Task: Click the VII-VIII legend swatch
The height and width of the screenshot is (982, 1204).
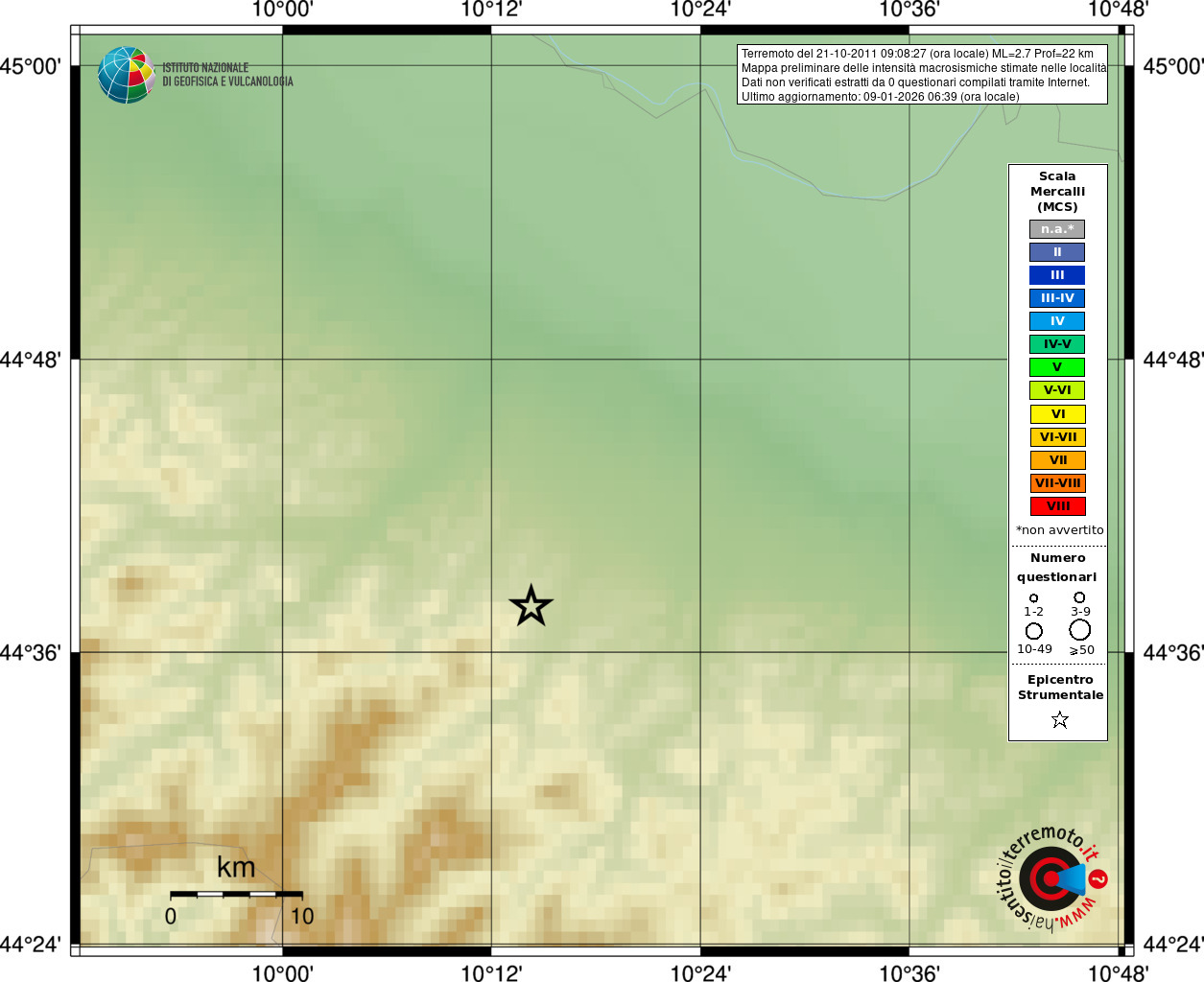Action: [x=1057, y=483]
